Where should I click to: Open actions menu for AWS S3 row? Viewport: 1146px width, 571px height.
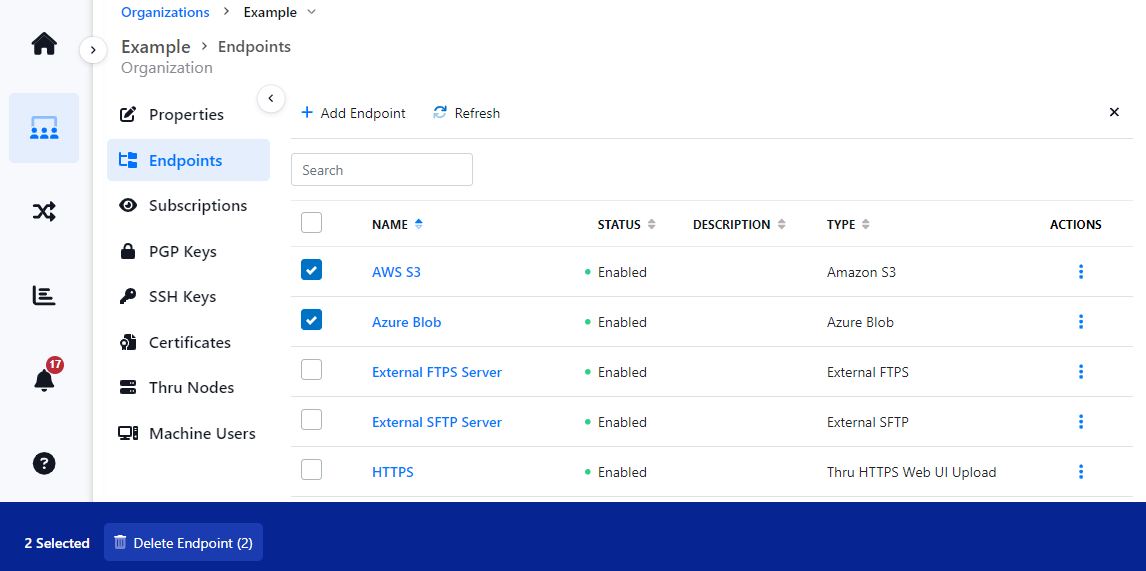[1081, 272]
